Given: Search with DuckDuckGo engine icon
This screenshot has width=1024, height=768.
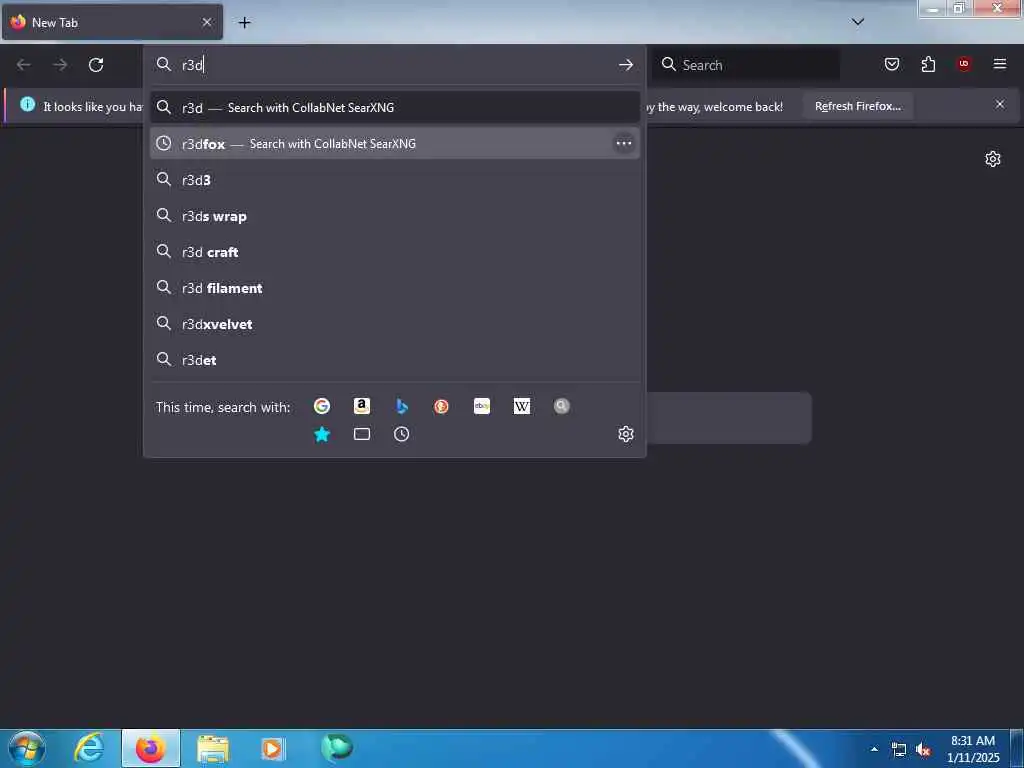Looking at the screenshot, I should coord(441,406).
